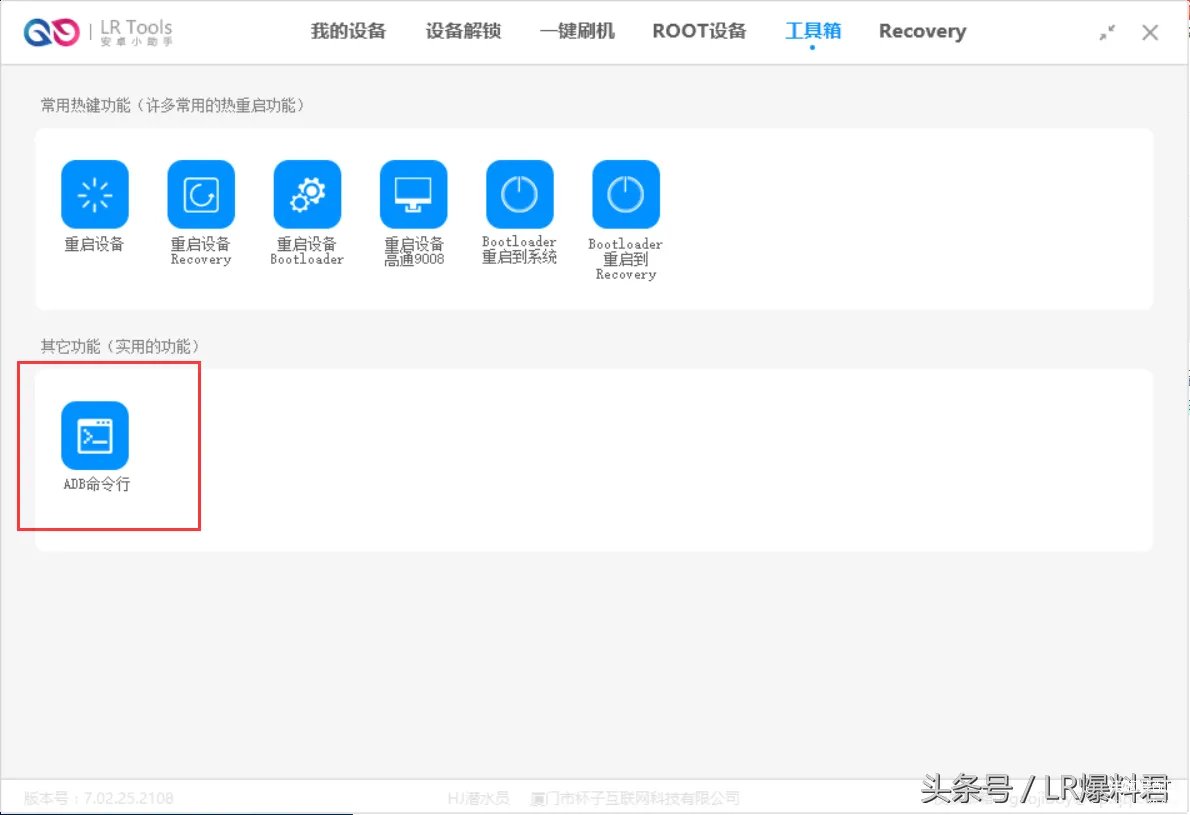Open the 设备解锁 tab

click(462, 31)
